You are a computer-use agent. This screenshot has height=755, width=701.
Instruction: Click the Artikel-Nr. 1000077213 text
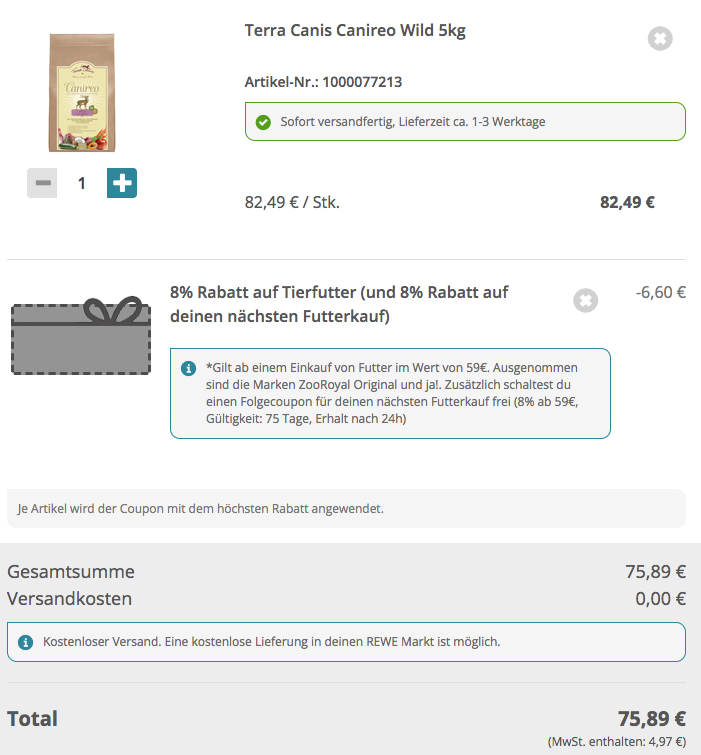[x=323, y=82]
